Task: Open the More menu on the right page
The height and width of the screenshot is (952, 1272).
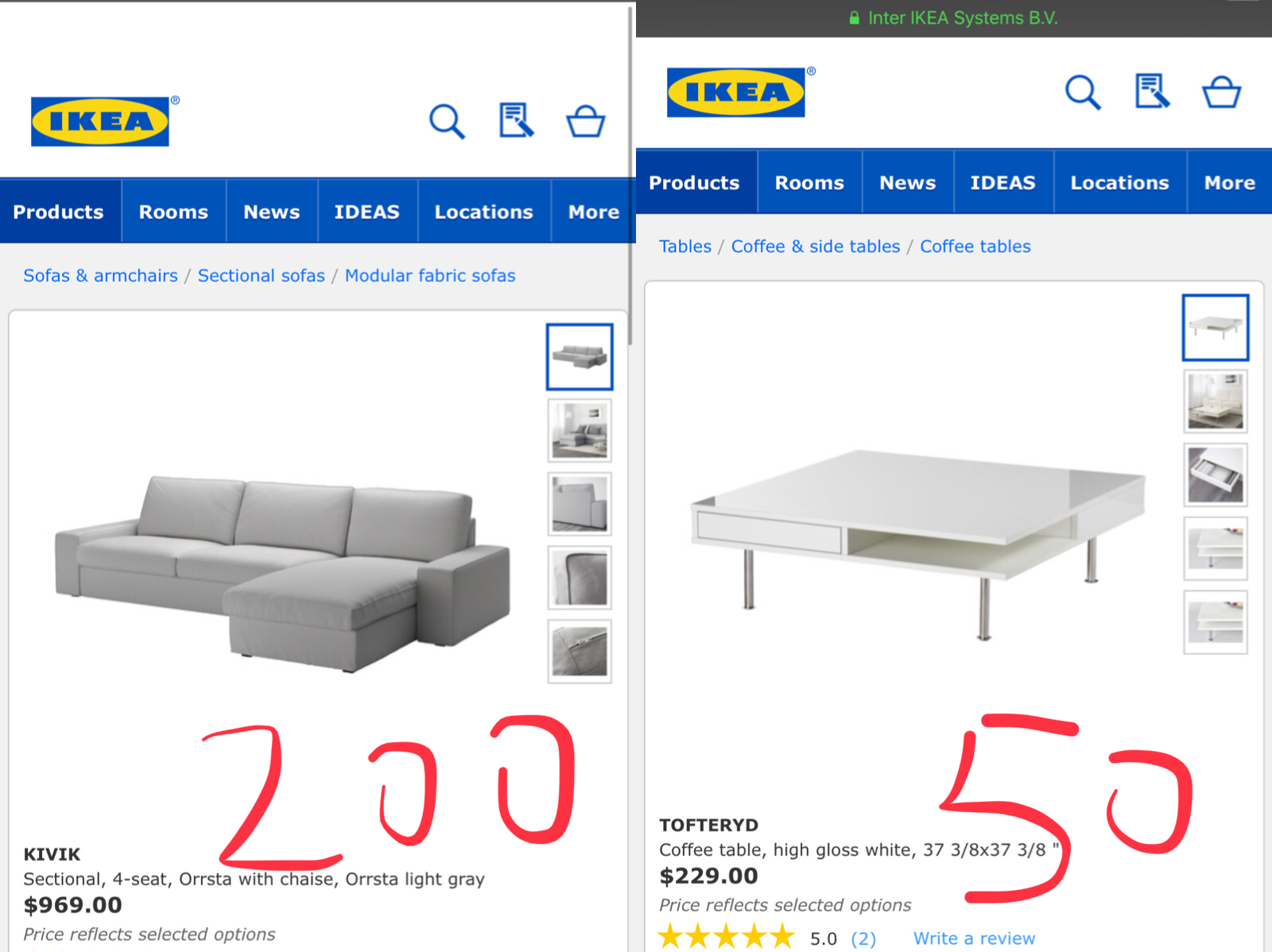Action: pyautogui.click(x=1230, y=183)
